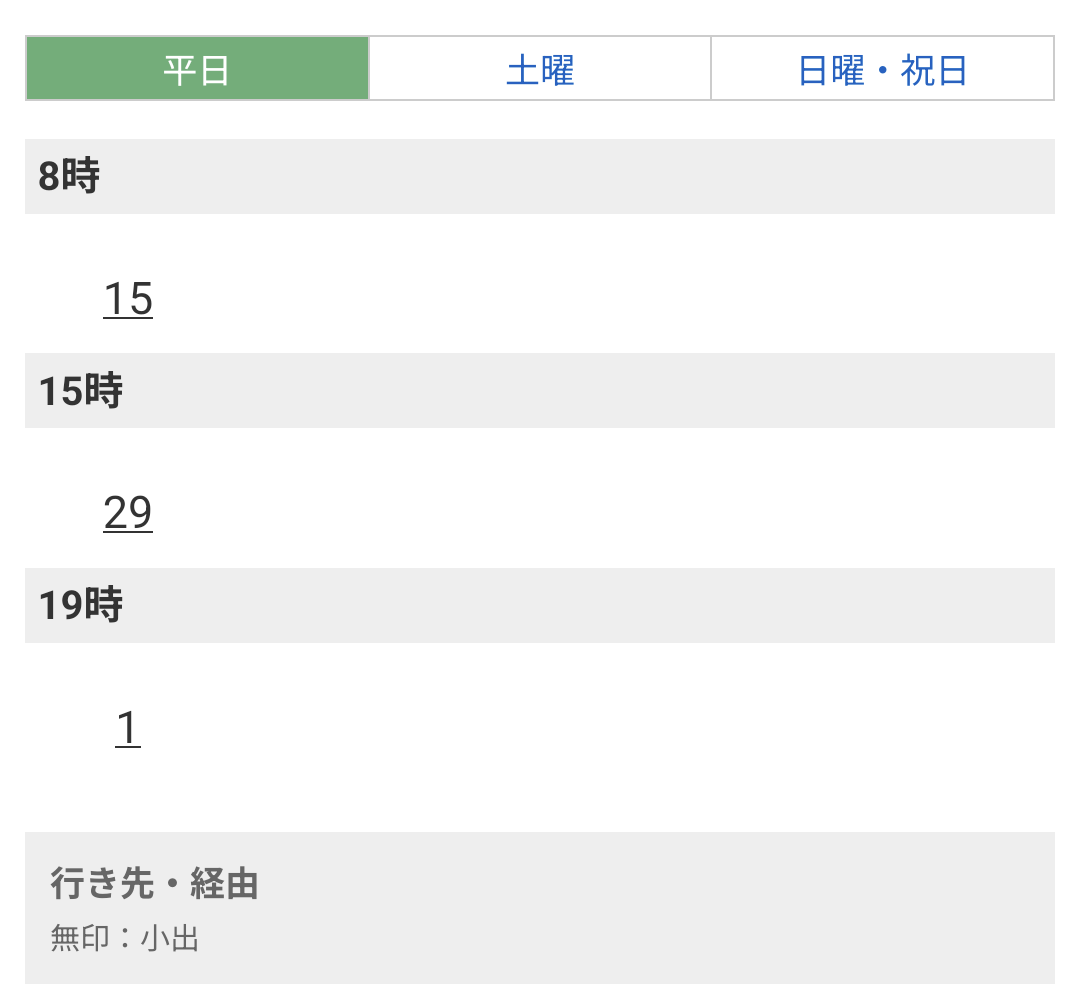Viewport: 1080px width, 1002px height.
Task: Switch to the 土曜 timetable tab
Action: pos(540,69)
